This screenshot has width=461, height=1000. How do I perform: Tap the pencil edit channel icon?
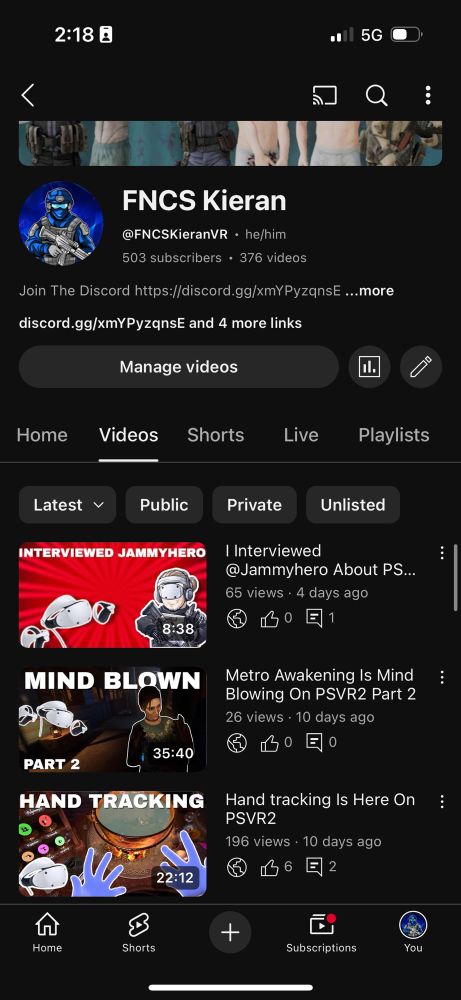421,367
